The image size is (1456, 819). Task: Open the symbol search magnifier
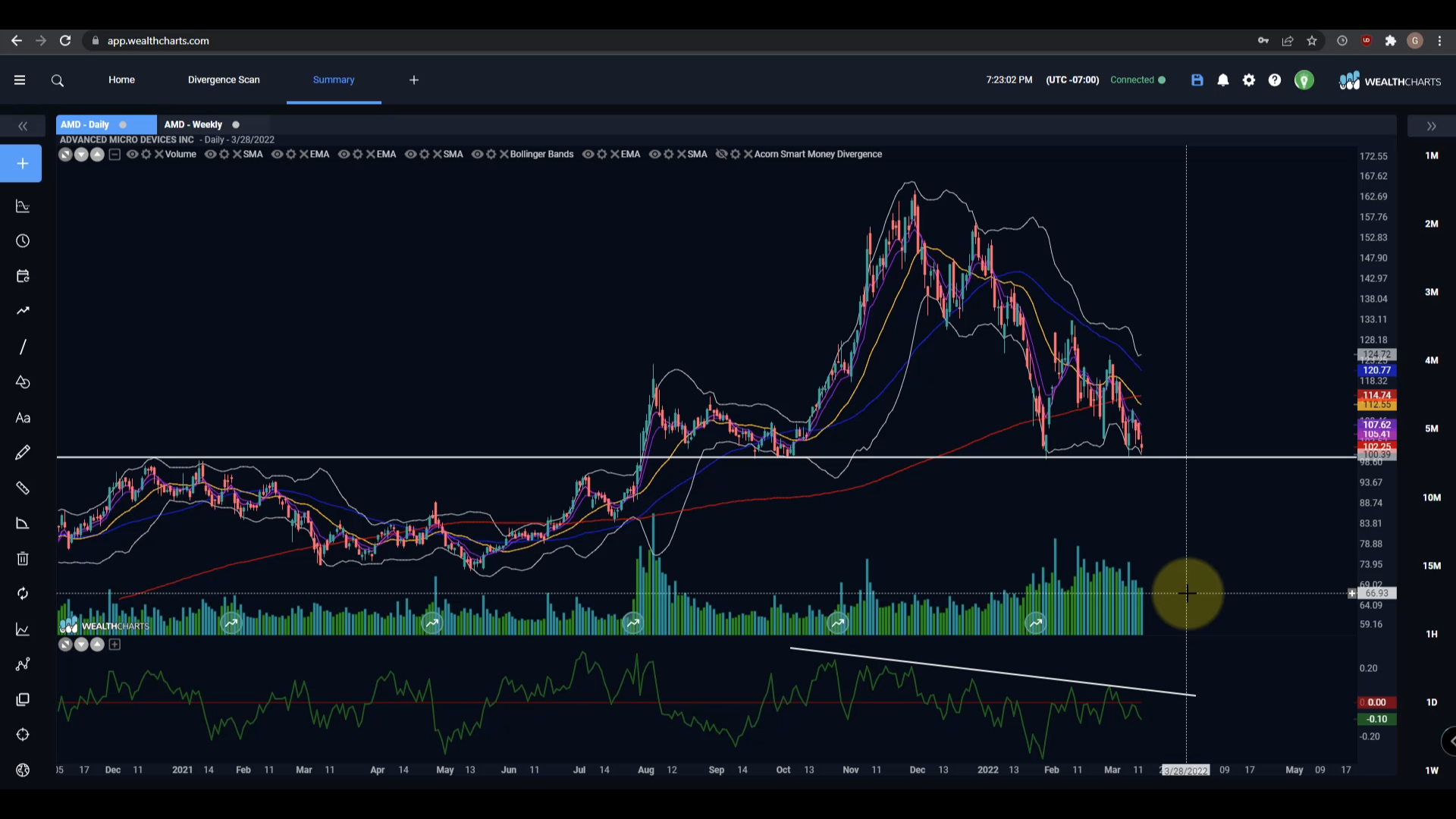pyautogui.click(x=58, y=80)
